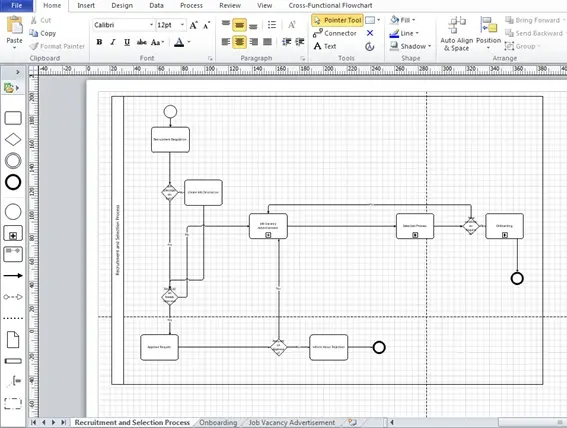
Task: Pick the rounded rectangle task shape
Action: 13,118
